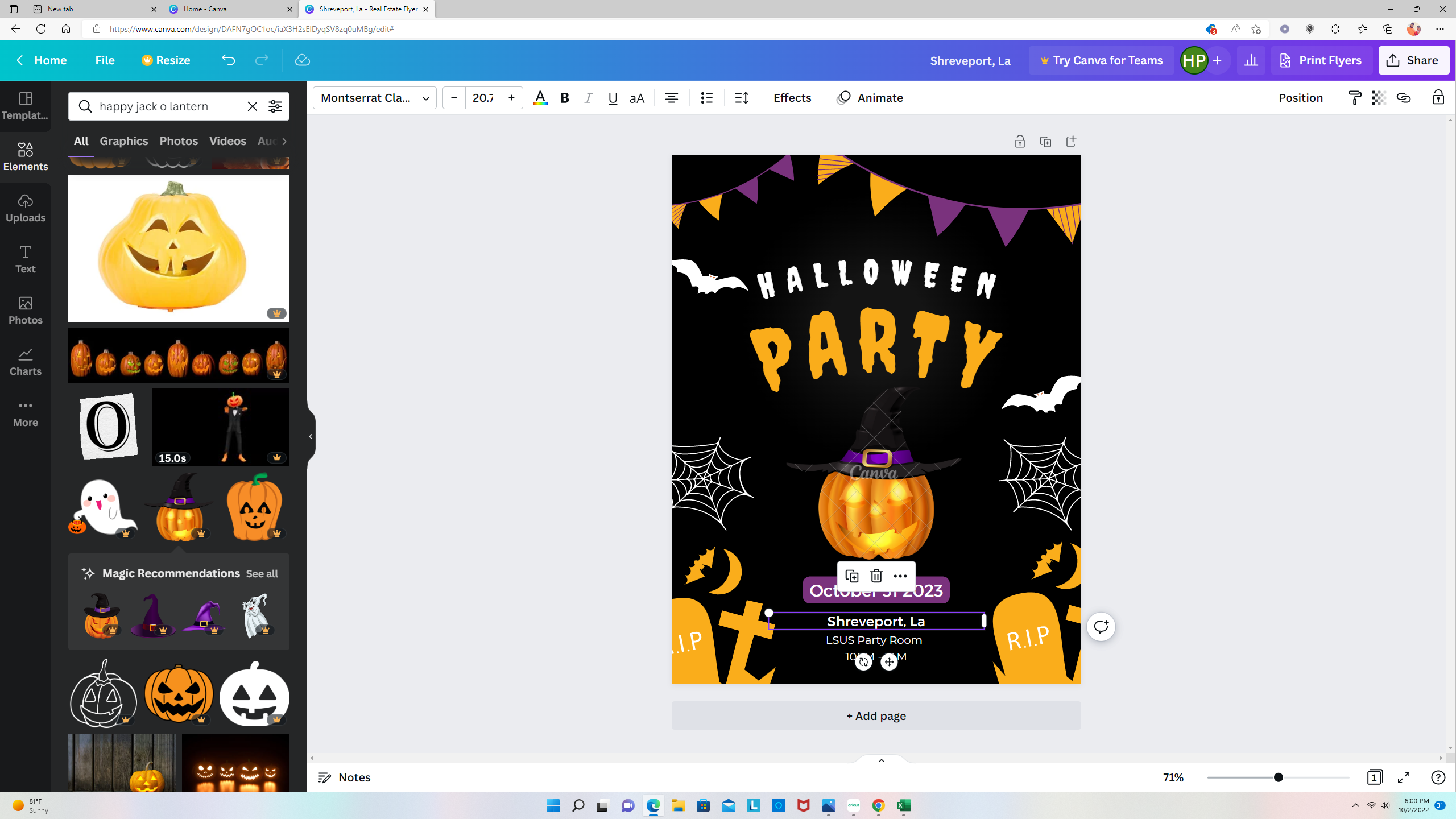Open the Charts panel
The height and width of the screenshot is (819, 1456).
(26, 361)
